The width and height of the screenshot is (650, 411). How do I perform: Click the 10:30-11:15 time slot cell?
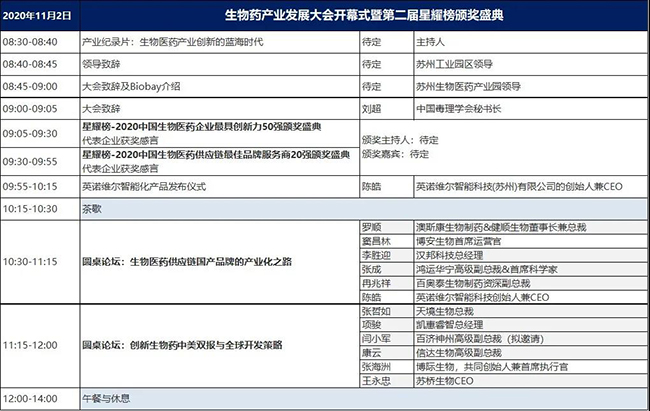click(38, 261)
